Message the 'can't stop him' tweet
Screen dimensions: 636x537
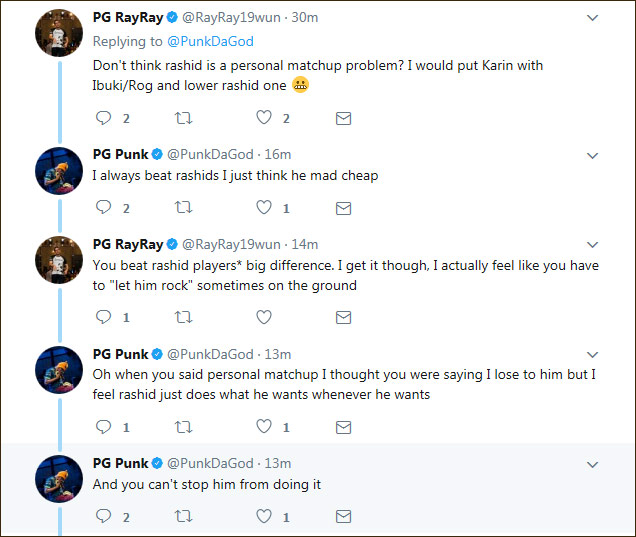click(343, 517)
